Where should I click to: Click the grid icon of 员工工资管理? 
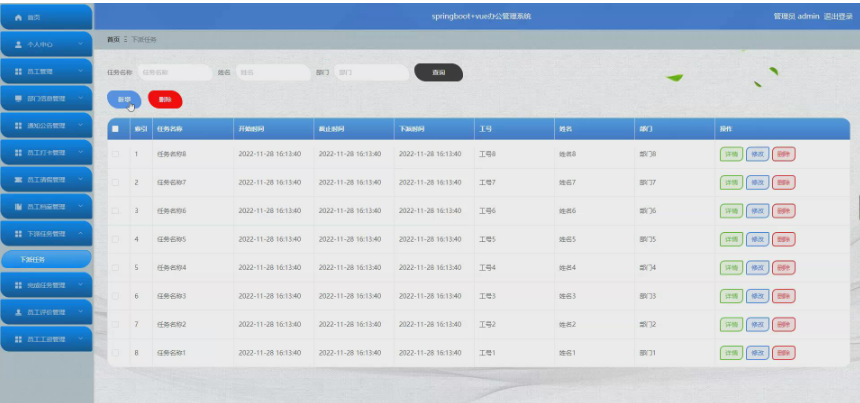[x=18, y=339]
